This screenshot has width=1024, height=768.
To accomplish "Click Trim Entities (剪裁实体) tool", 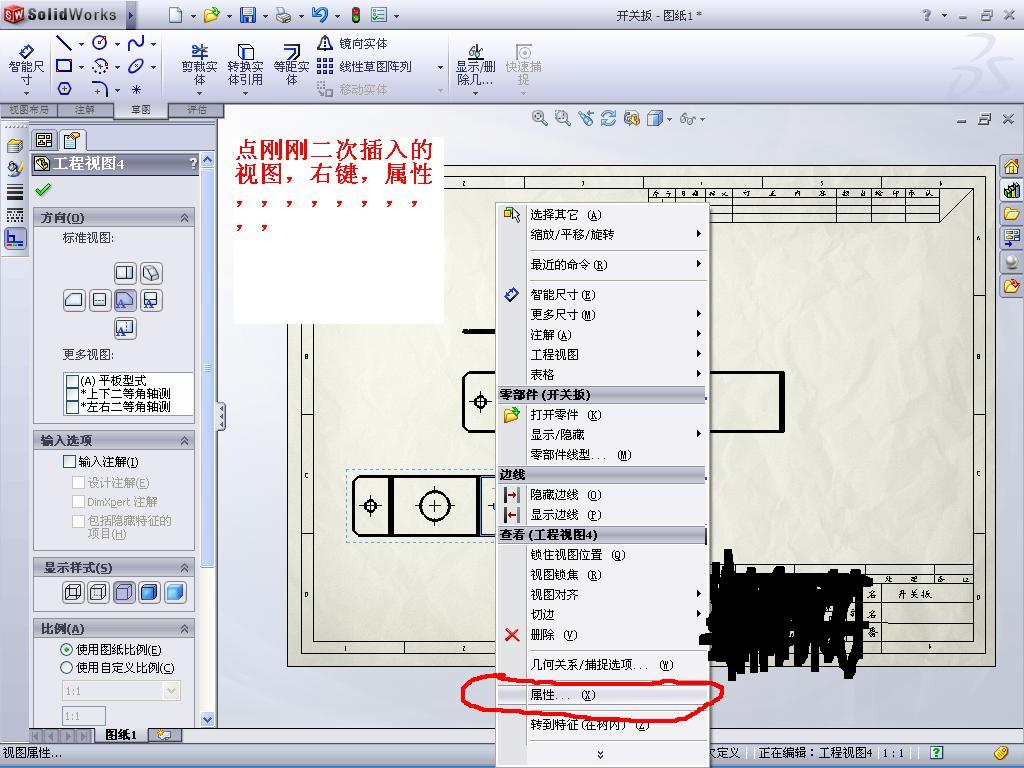I will 199,65.
